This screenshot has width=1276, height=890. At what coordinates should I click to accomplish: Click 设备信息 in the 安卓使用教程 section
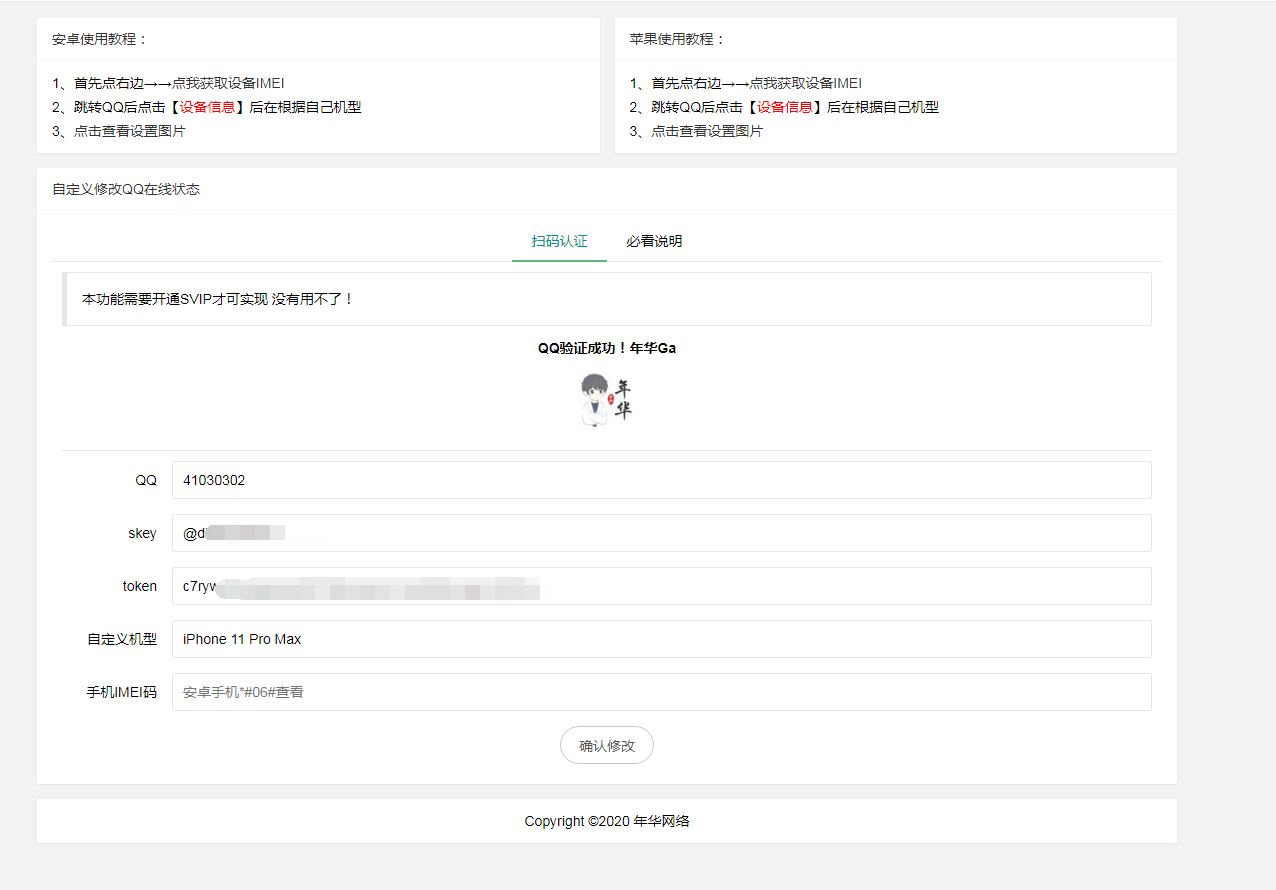click(x=208, y=106)
